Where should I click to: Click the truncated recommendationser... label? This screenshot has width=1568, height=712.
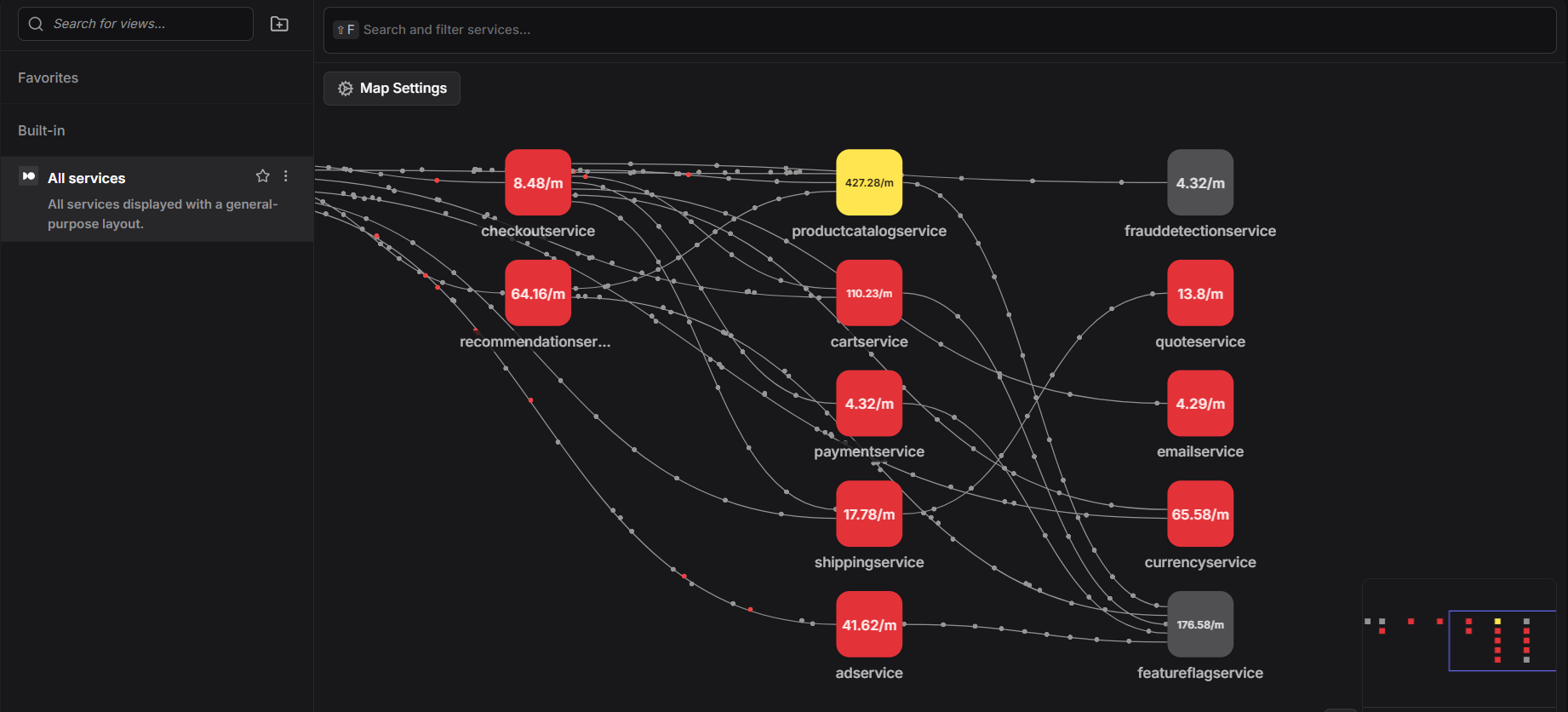click(x=535, y=342)
